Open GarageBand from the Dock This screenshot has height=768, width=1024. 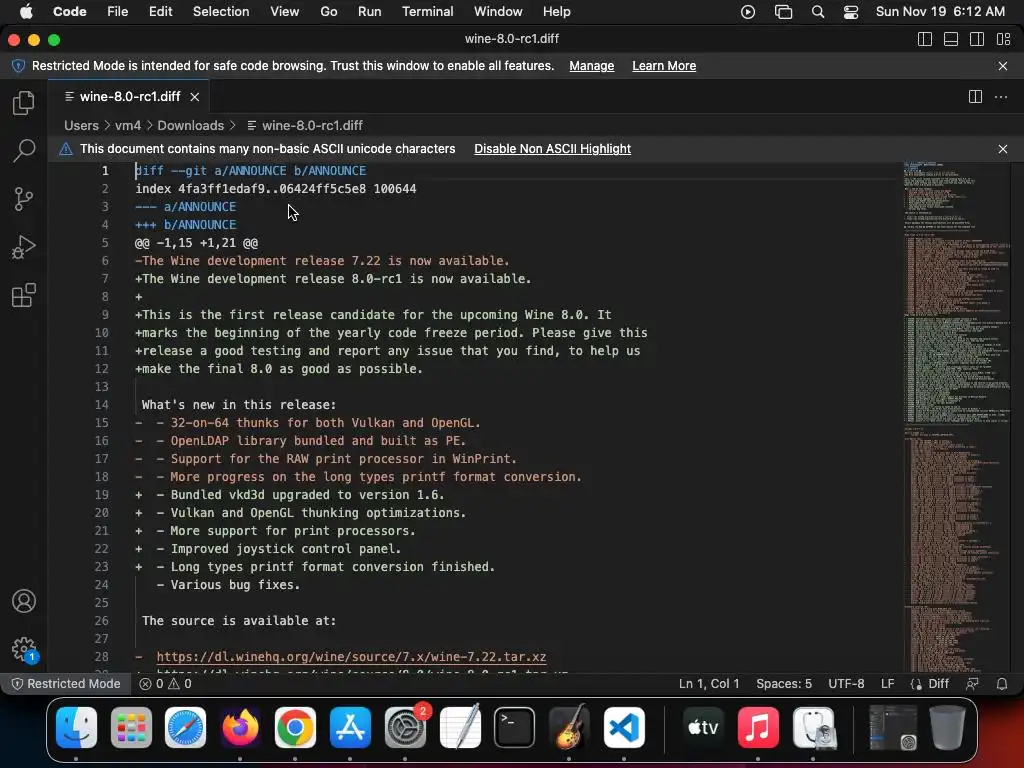coord(569,727)
